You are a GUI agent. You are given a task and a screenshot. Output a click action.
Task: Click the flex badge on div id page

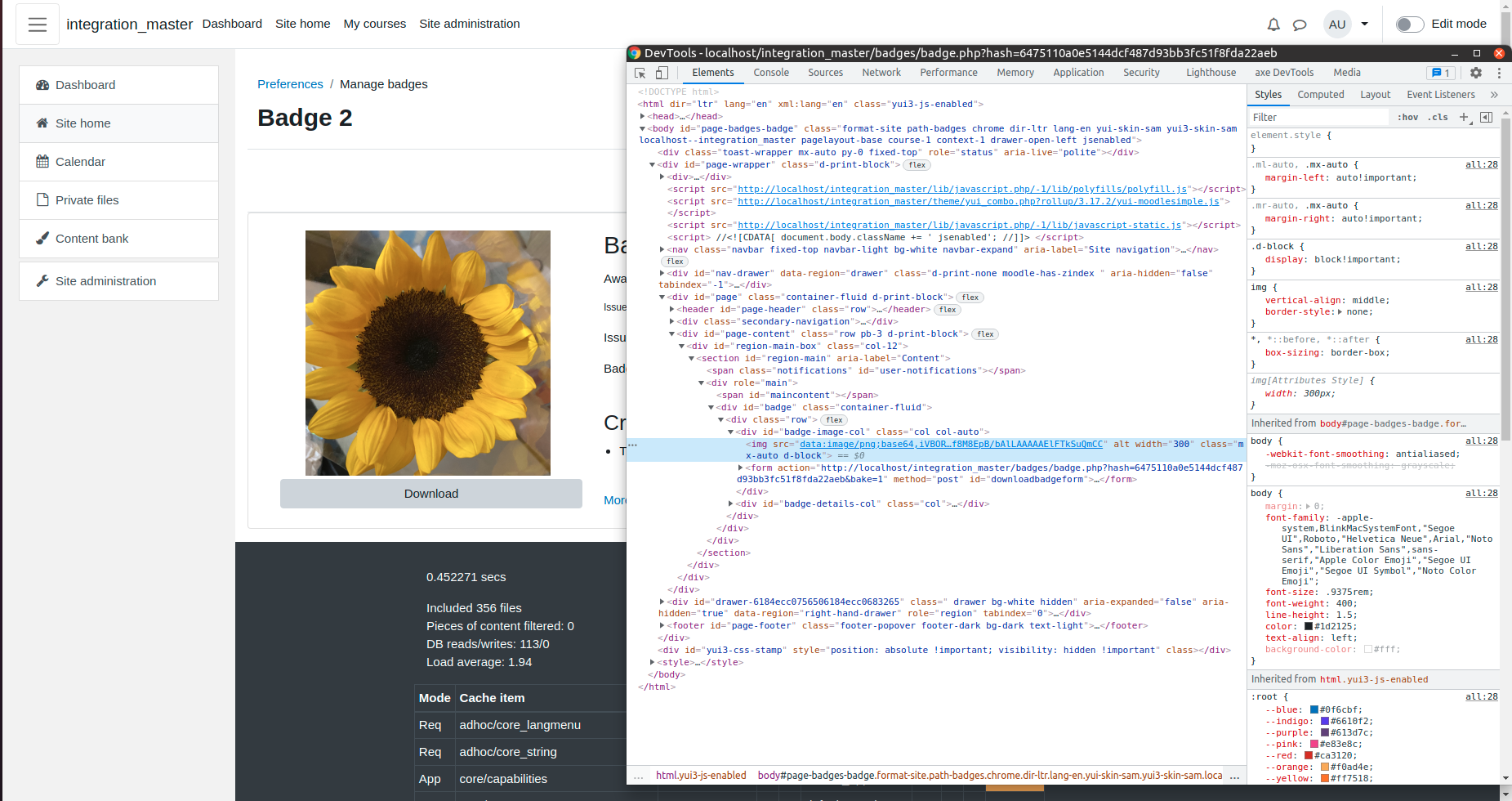pos(970,298)
